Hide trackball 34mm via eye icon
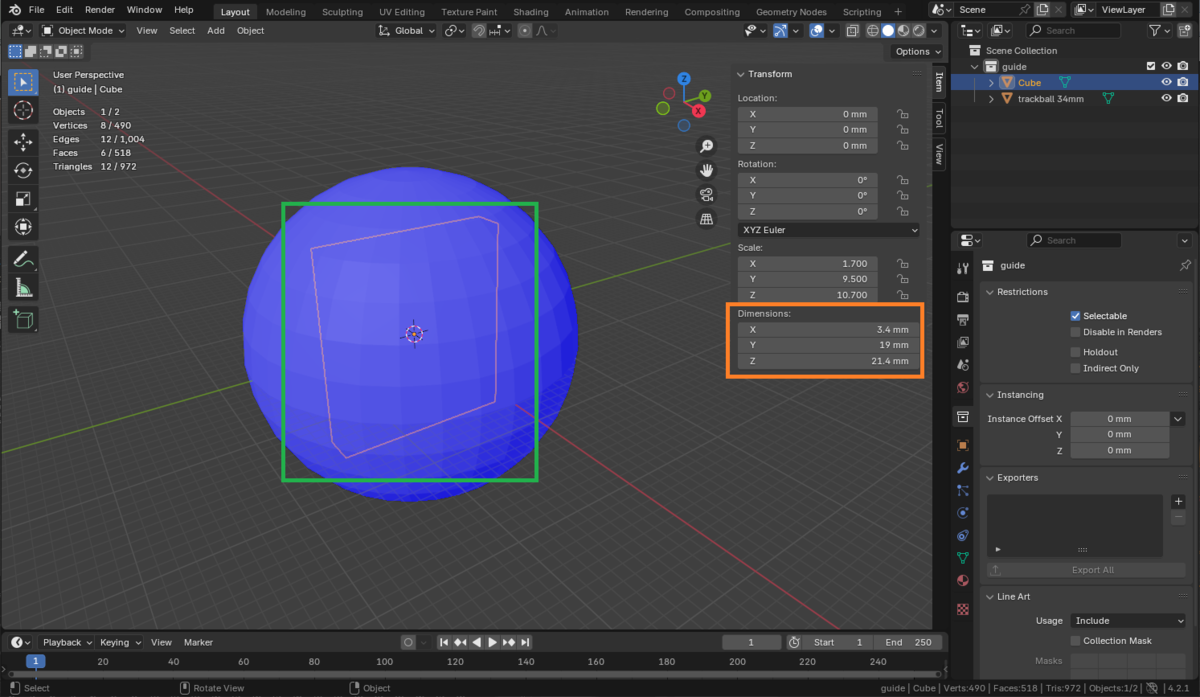The width and height of the screenshot is (1200, 697). (1166, 99)
